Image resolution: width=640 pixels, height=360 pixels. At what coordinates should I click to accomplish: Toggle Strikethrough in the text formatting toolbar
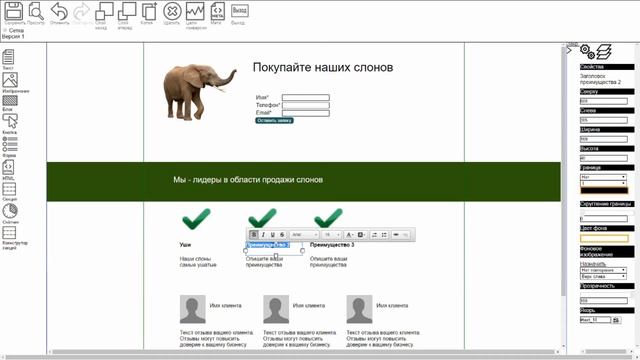click(x=282, y=235)
